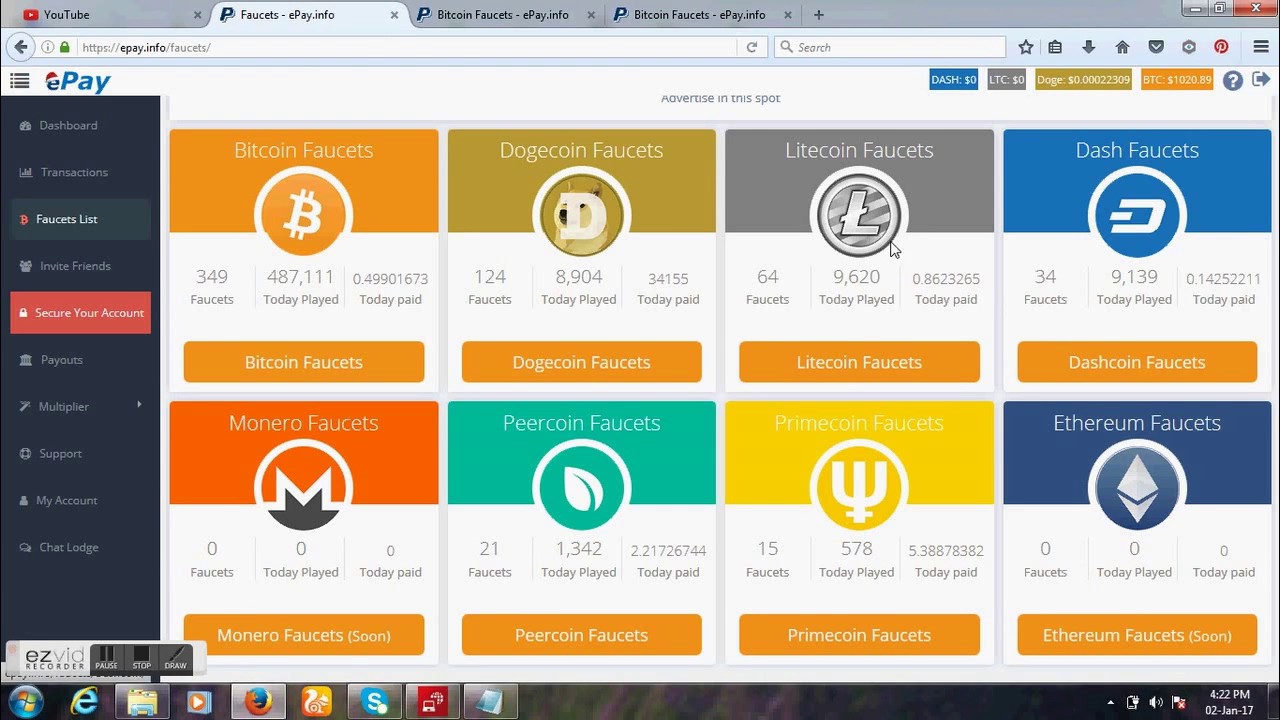1280x720 pixels.
Task: Click the system tray volume icon
Action: (x=1155, y=702)
